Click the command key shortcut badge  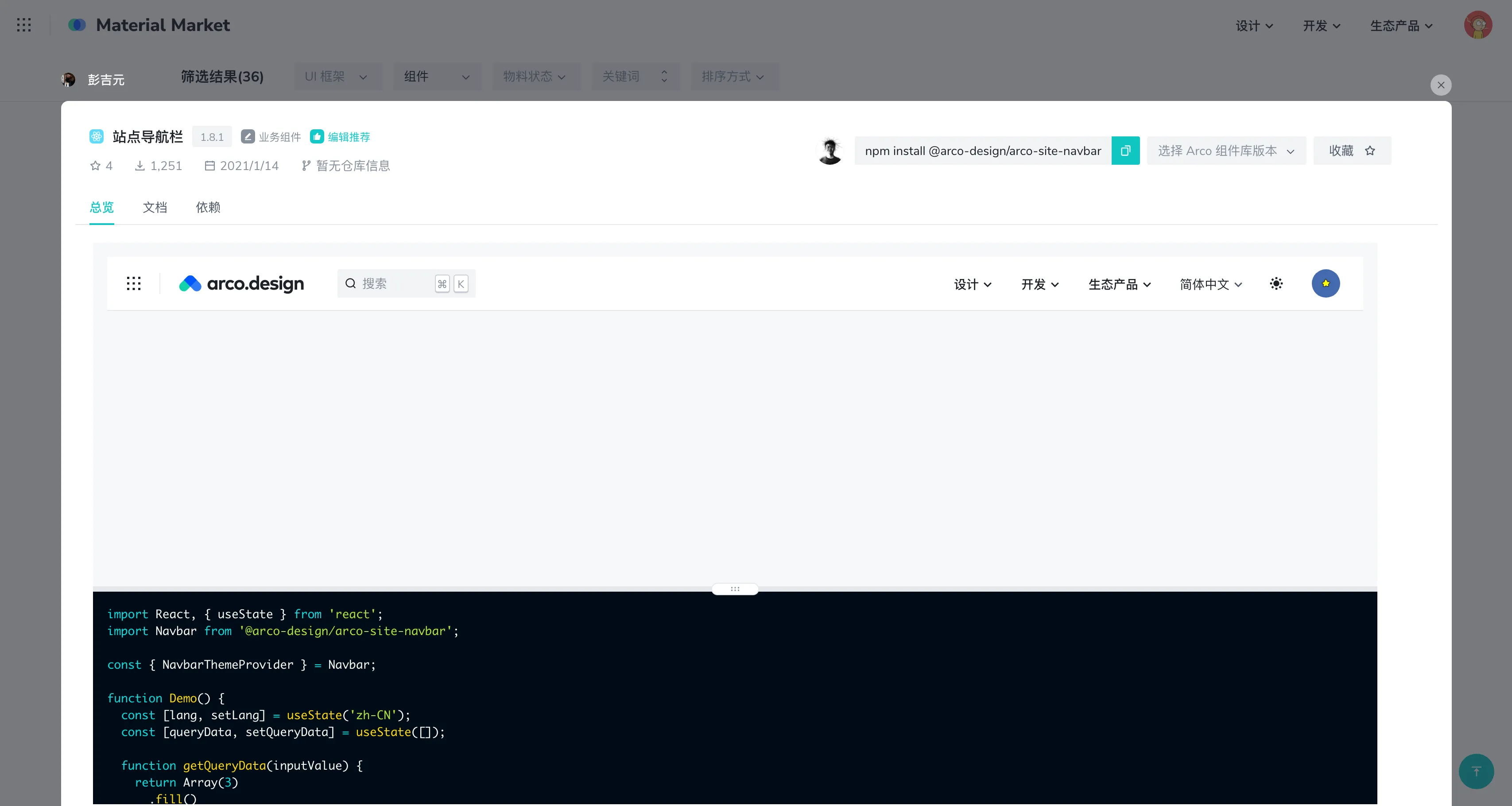442,284
